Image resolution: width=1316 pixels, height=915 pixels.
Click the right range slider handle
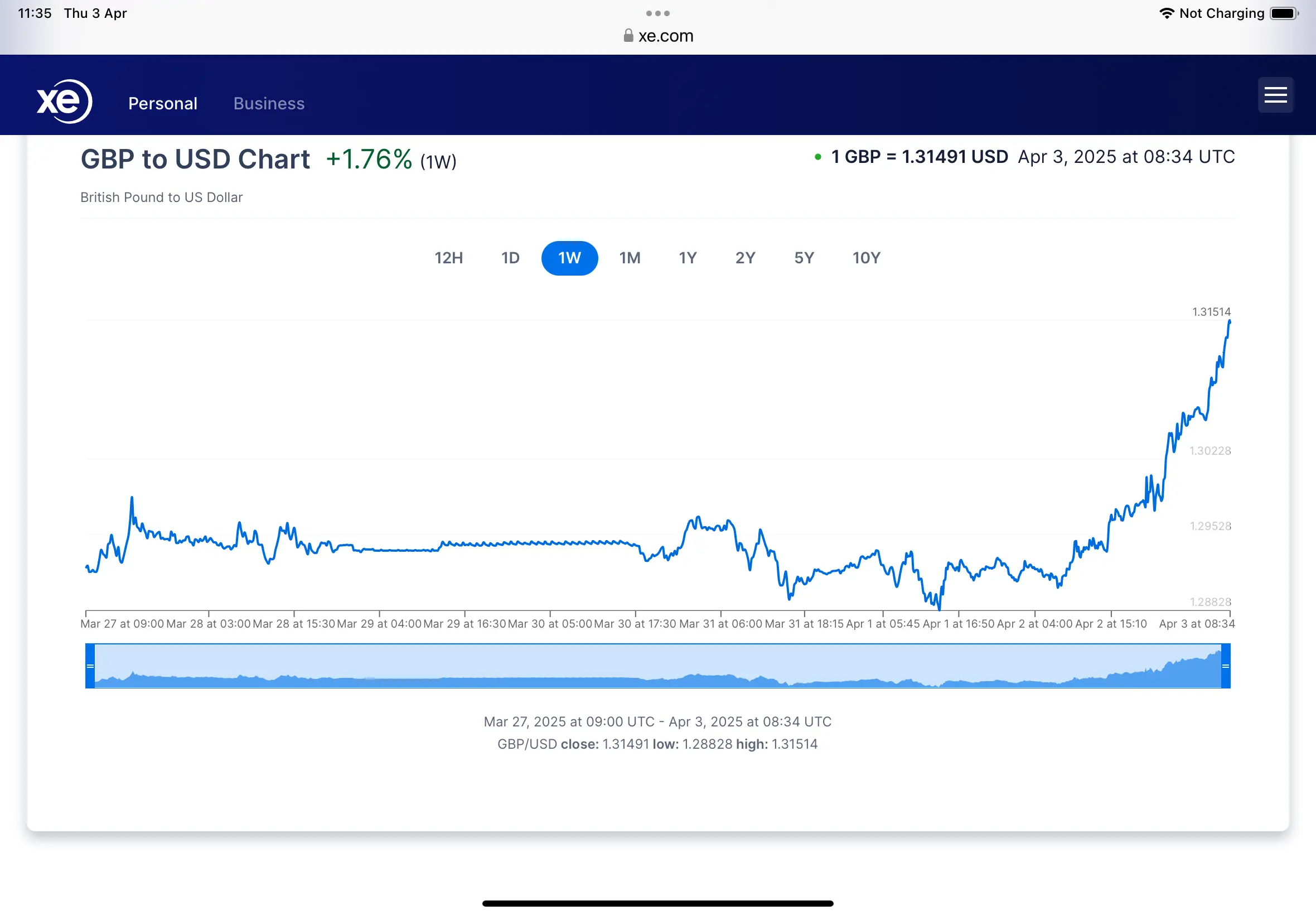tap(1225, 666)
